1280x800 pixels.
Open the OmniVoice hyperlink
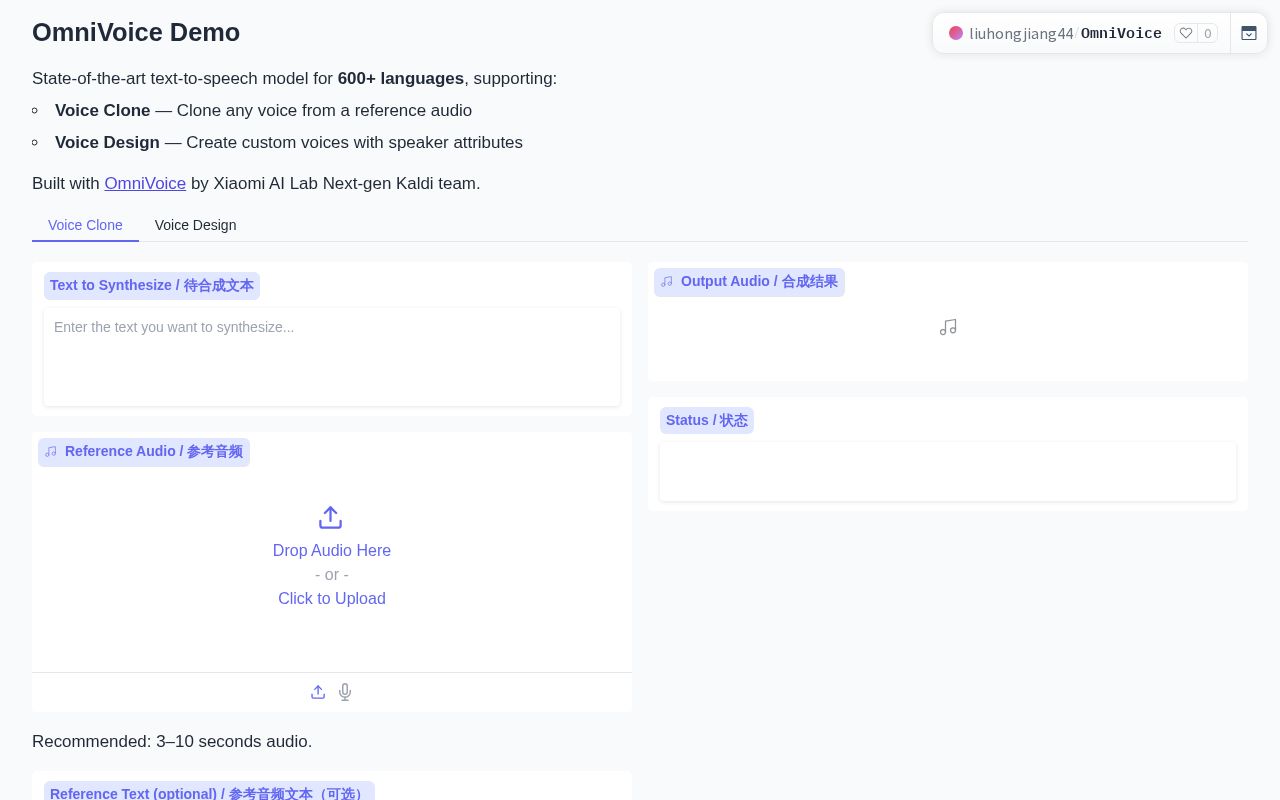[145, 183]
